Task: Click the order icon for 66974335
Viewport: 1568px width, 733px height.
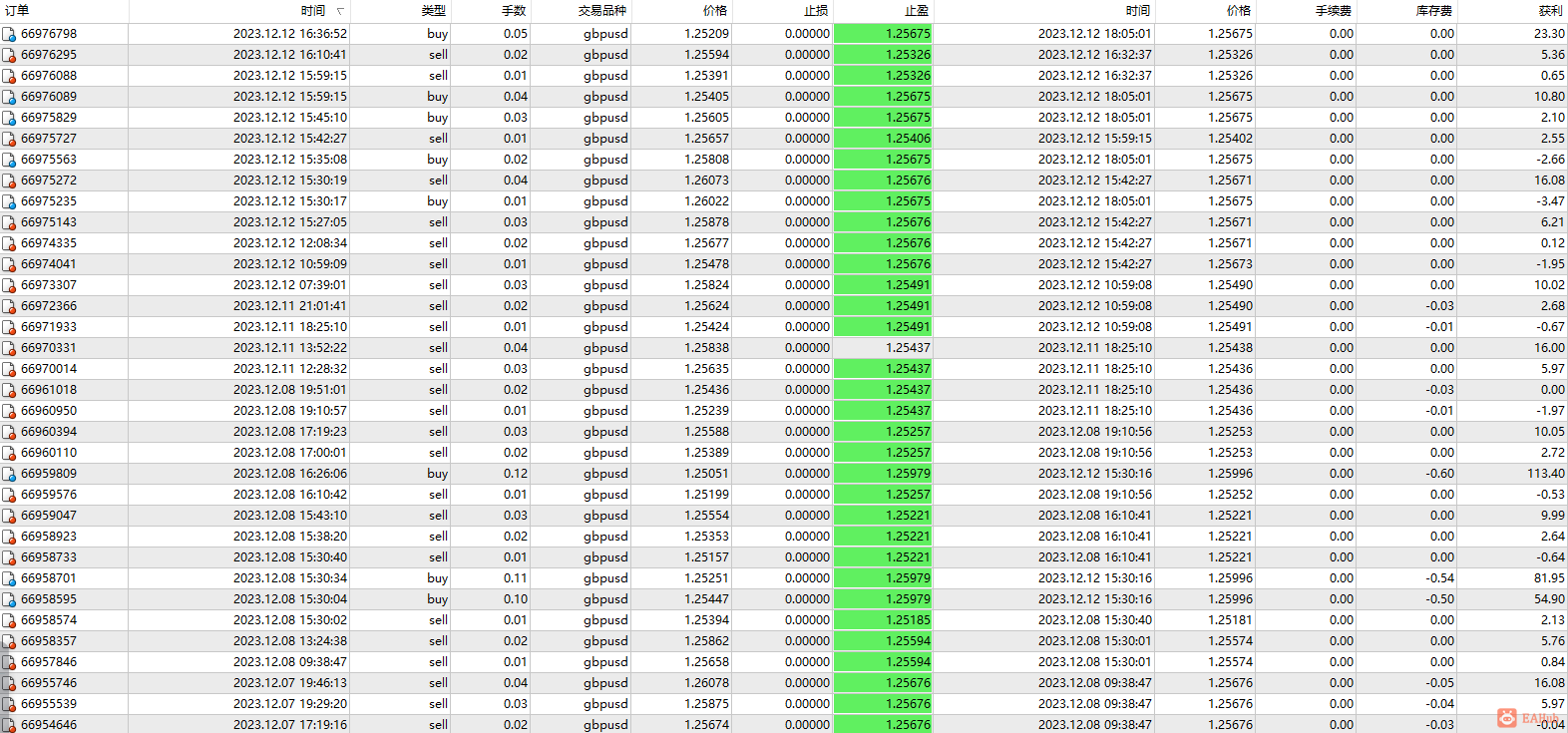Action: (x=9, y=243)
